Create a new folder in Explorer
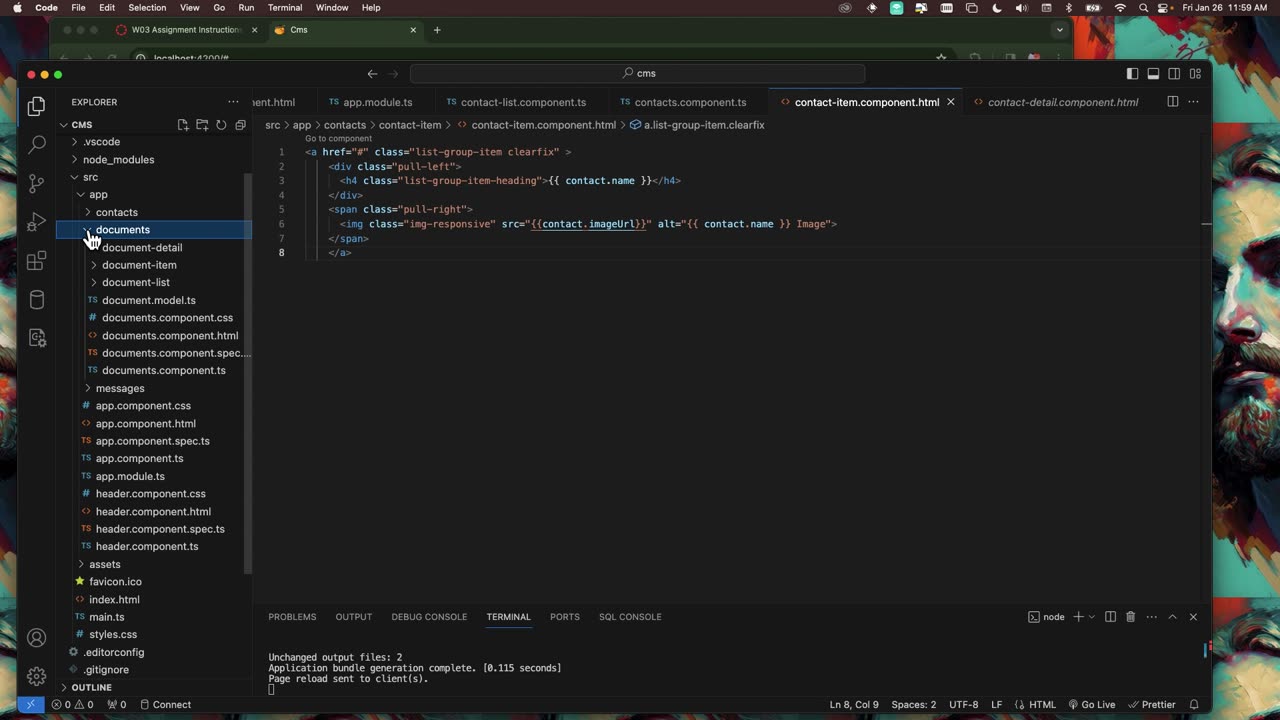The width and height of the screenshot is (1280, 720). (202, 125)
